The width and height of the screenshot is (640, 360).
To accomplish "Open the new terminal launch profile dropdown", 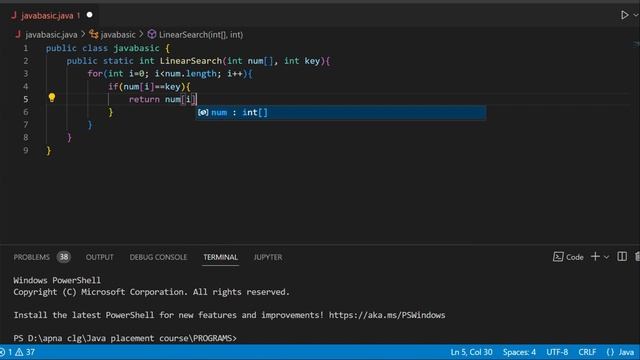I will (x=607, y=257).
